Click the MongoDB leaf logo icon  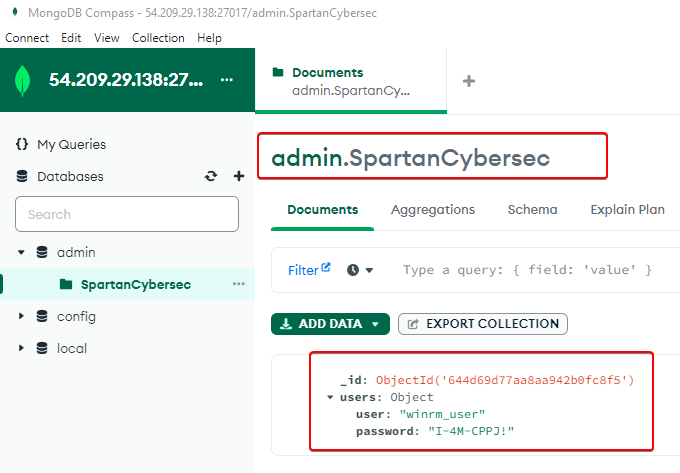point(23,80)
